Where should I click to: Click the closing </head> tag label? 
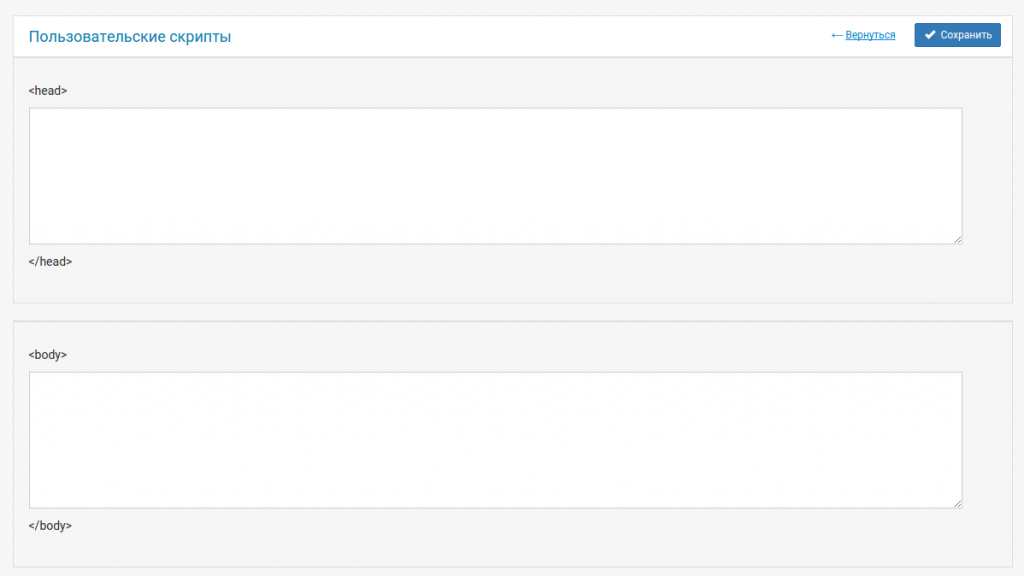50,262
